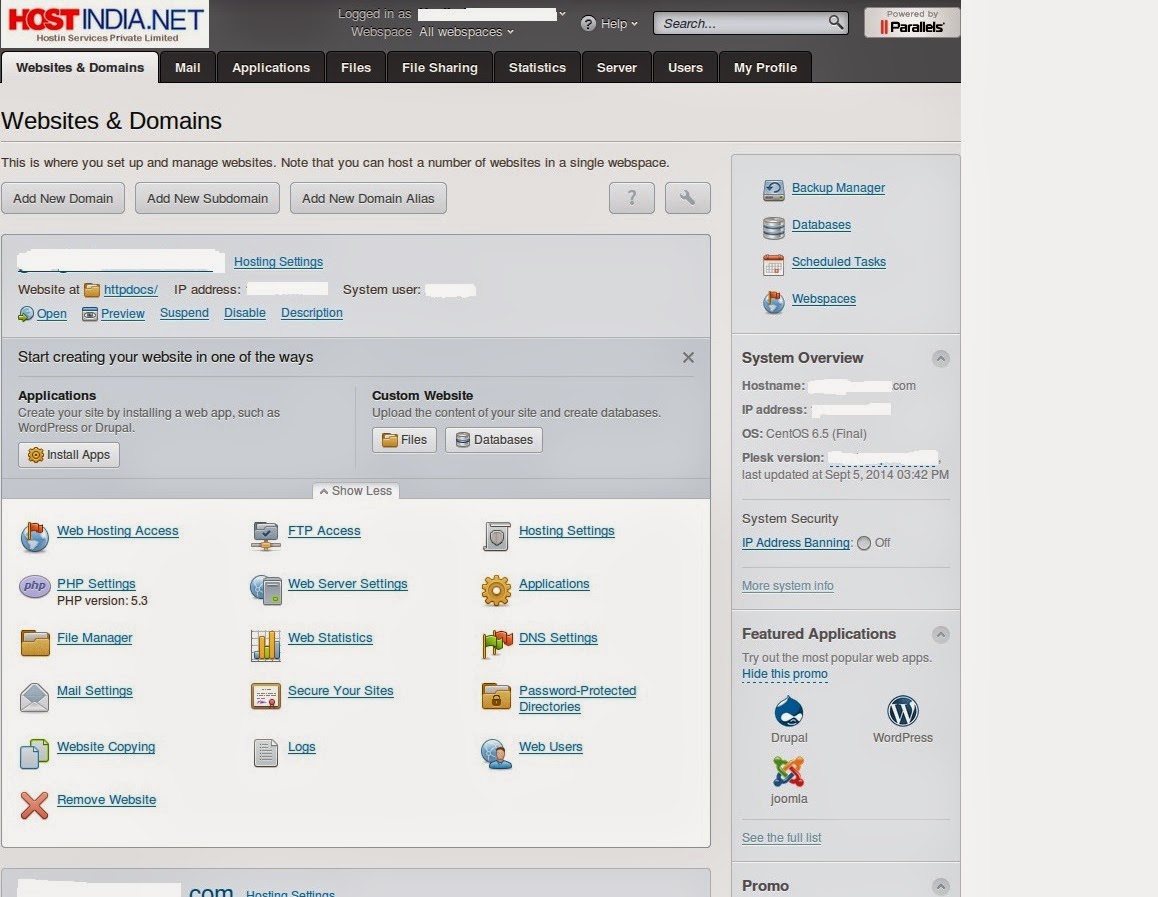Click inside the Search field
1158x897 pixels.
(x=745, y=22)
